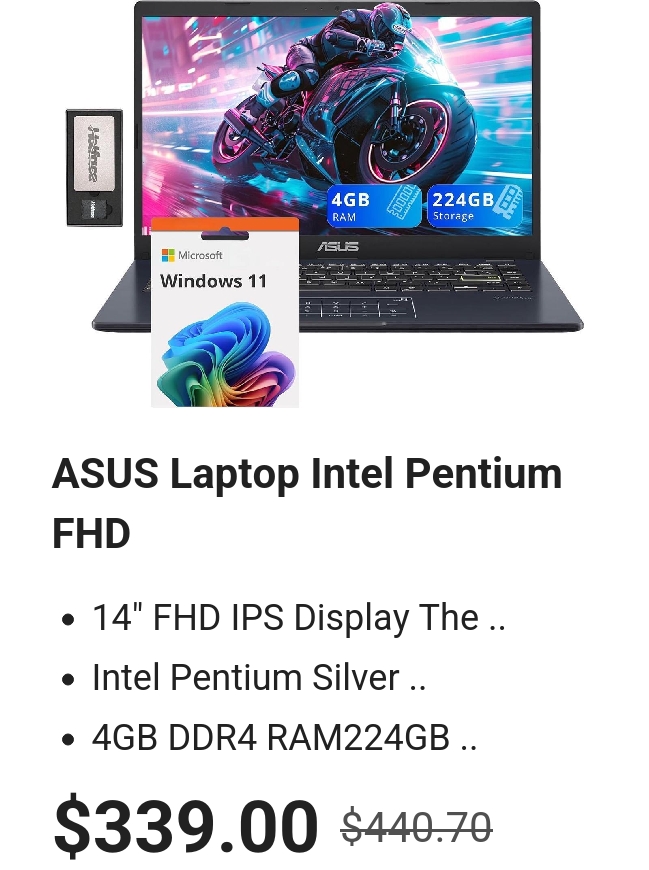Screen dimensions: 649x870
Task: Click the USB card reader accessory image
Action: 94,168
